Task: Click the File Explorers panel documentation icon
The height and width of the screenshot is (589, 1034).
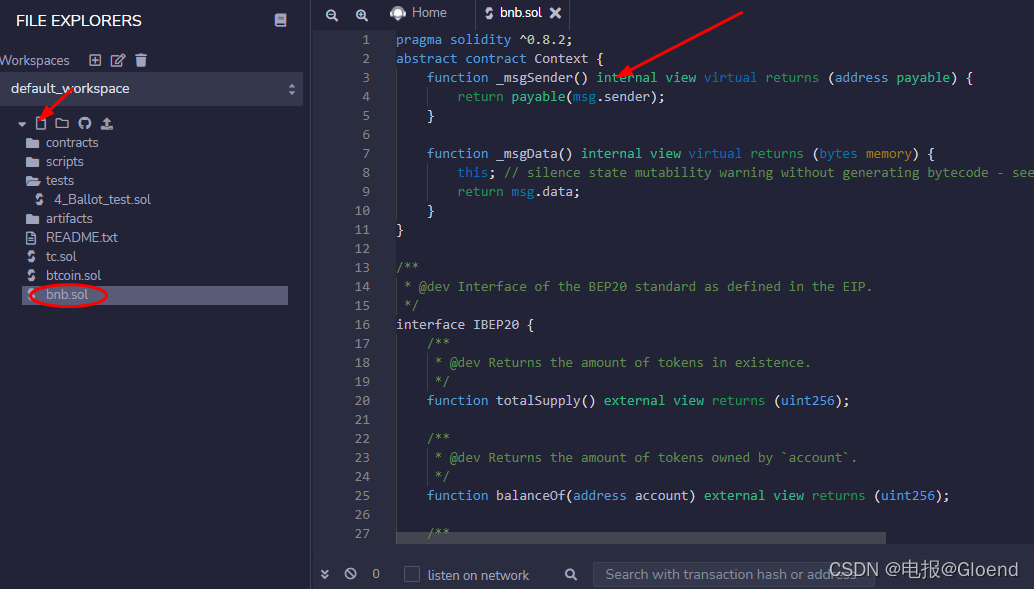Action: pos(280,20)
